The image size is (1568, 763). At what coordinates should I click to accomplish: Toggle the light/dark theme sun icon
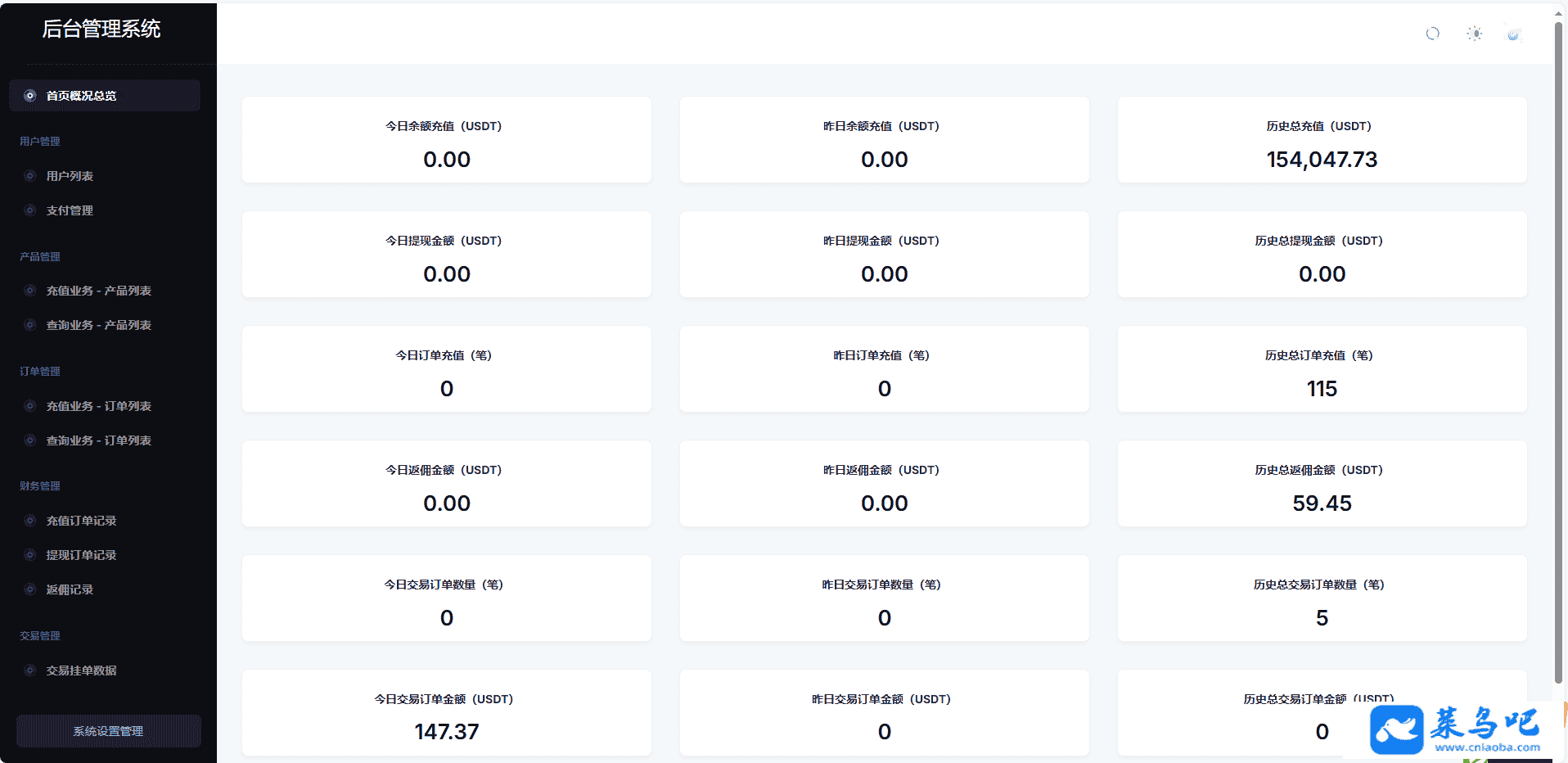tap(1474, 34)
